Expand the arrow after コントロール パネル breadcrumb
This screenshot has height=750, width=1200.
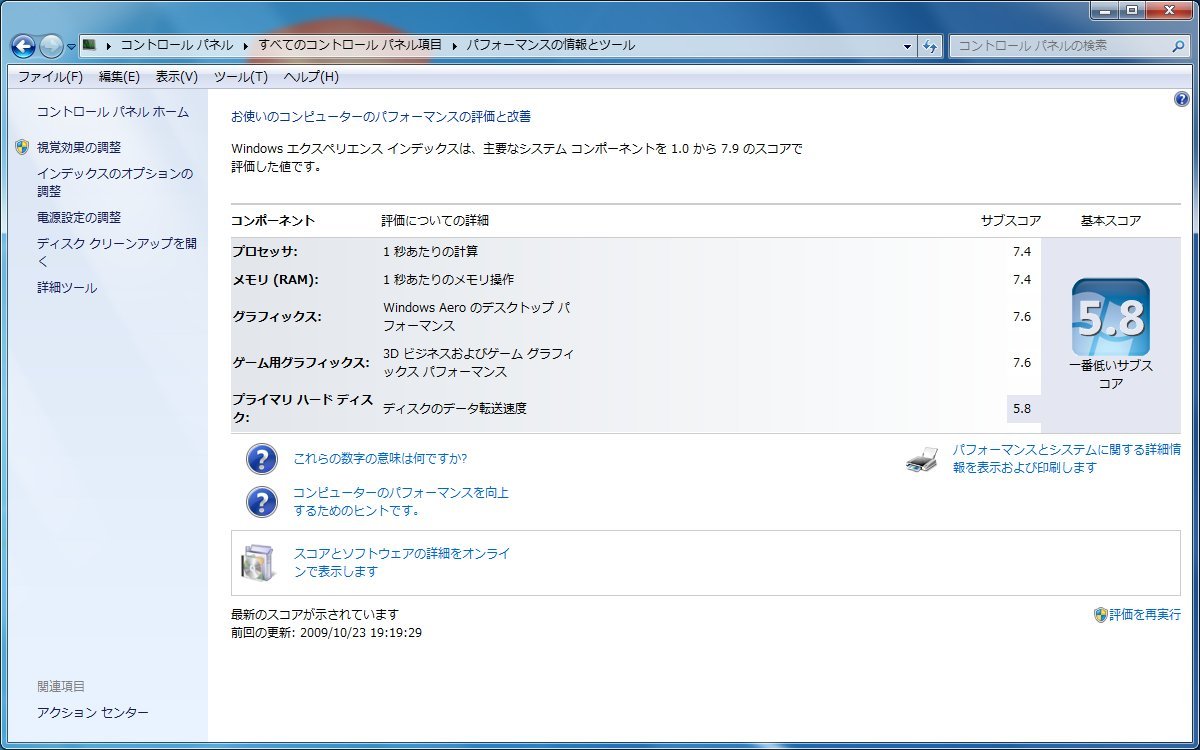pyautogui.click(x=246, y=46)
